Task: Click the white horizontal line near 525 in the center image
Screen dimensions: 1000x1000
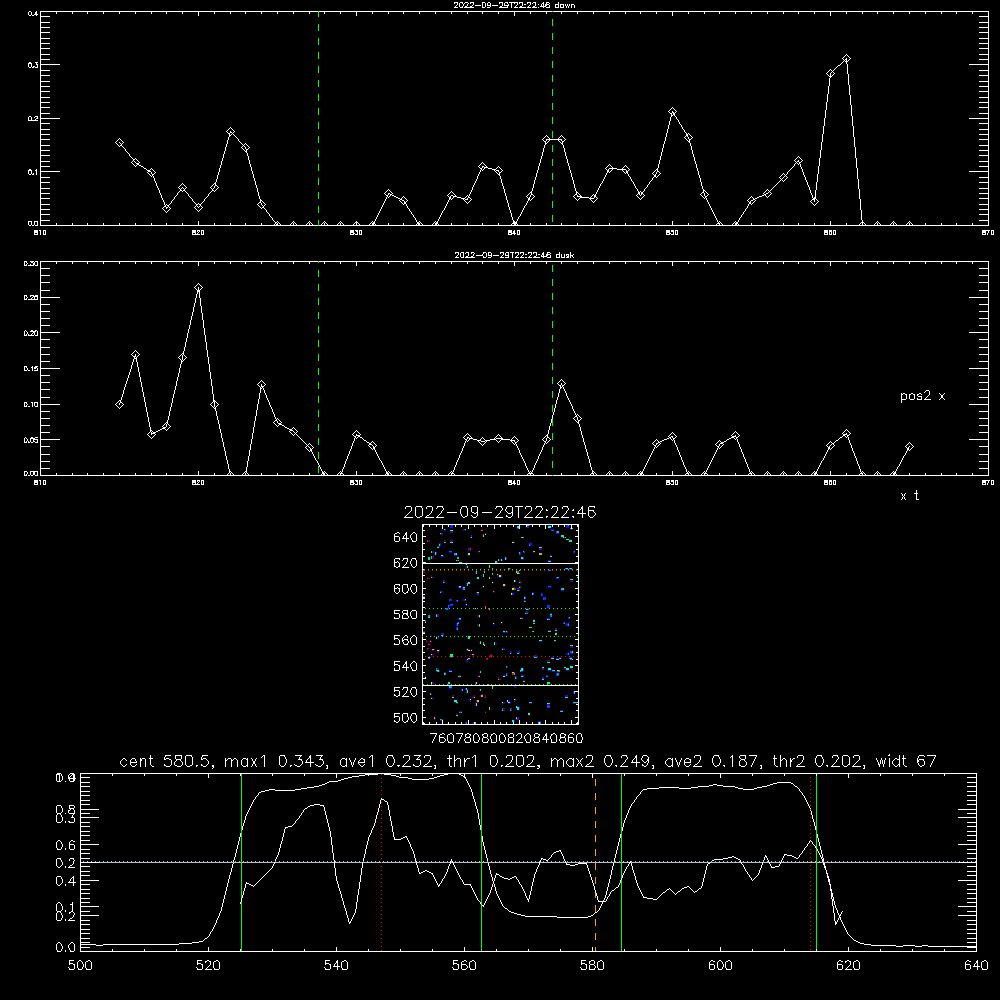Action: click(500, 686)
